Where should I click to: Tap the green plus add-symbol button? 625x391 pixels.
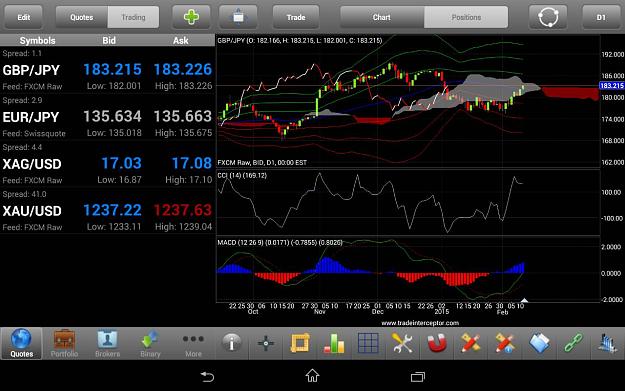191,17
